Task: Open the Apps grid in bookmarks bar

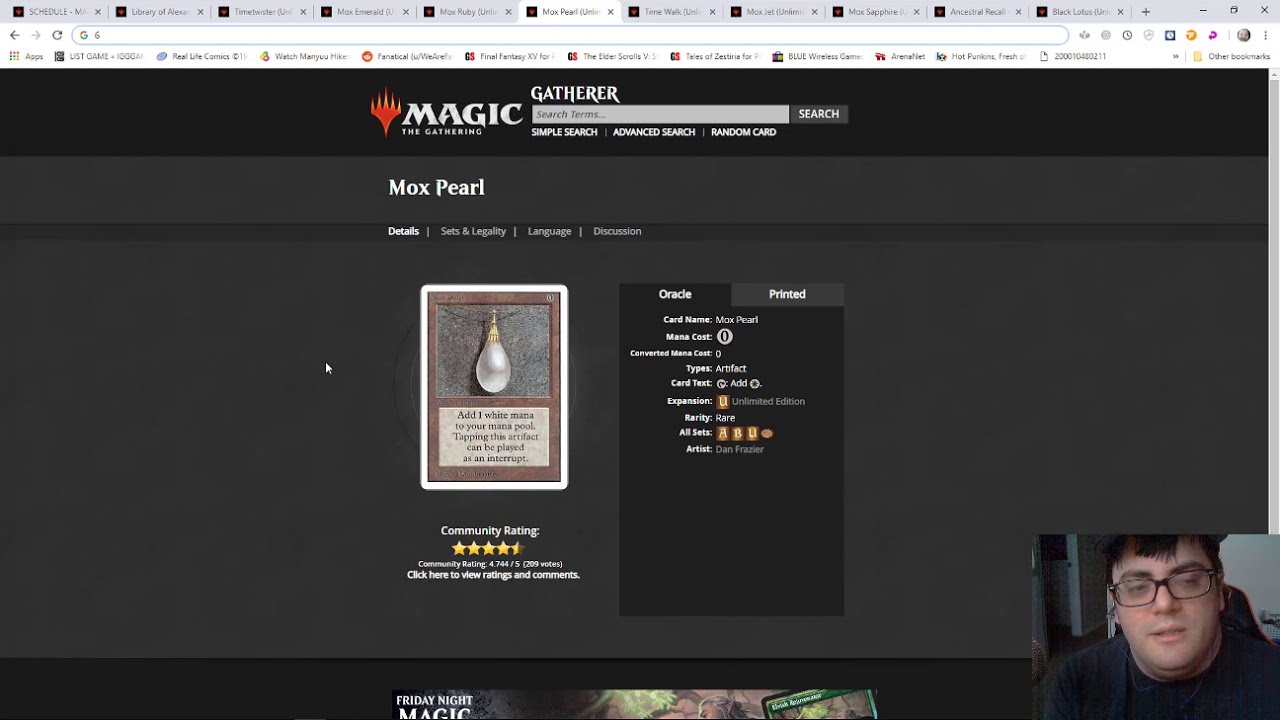Action: click(26, 56)
